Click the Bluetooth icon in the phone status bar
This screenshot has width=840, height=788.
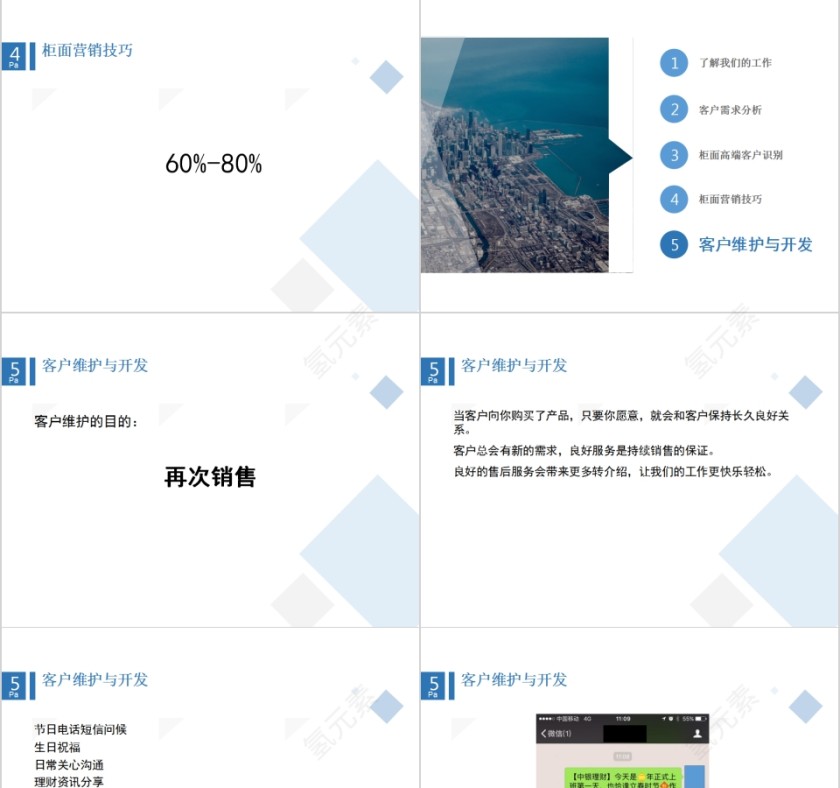coord(676,718)
